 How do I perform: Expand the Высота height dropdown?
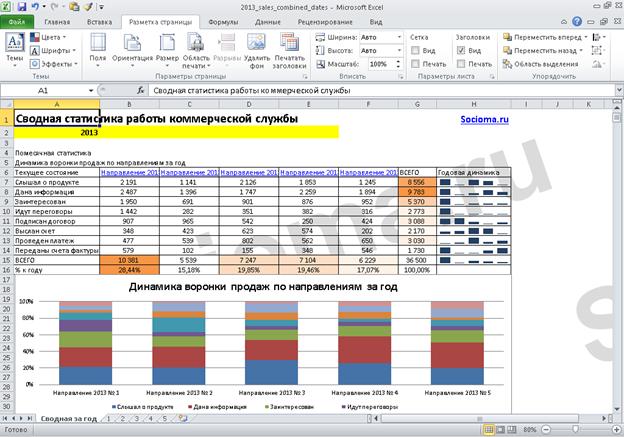(x=399, y=51)
